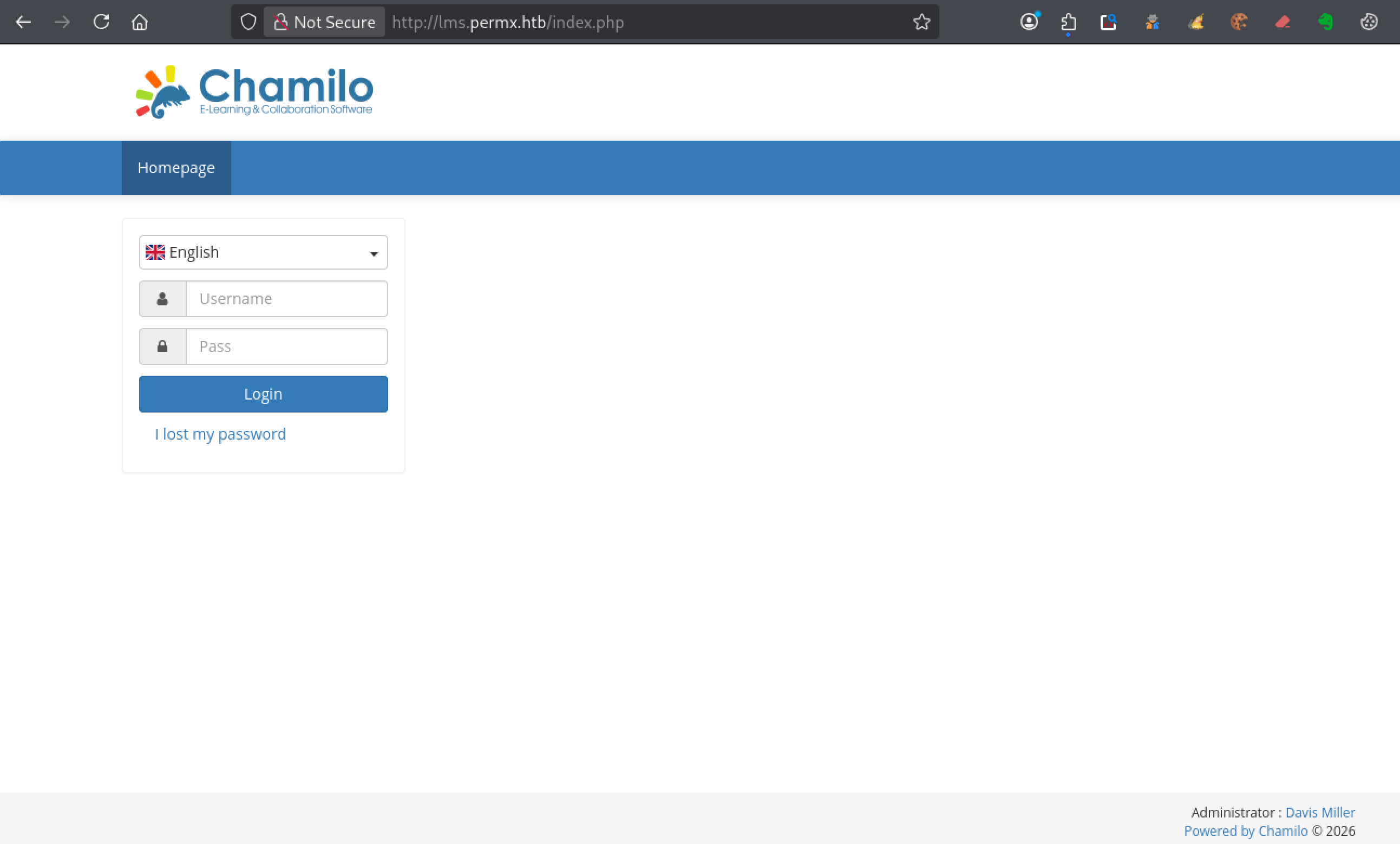The width and height of the screenshot is (1400, 844).
Task: Select the Homepage navigation tab
Action: pos(176,168)
